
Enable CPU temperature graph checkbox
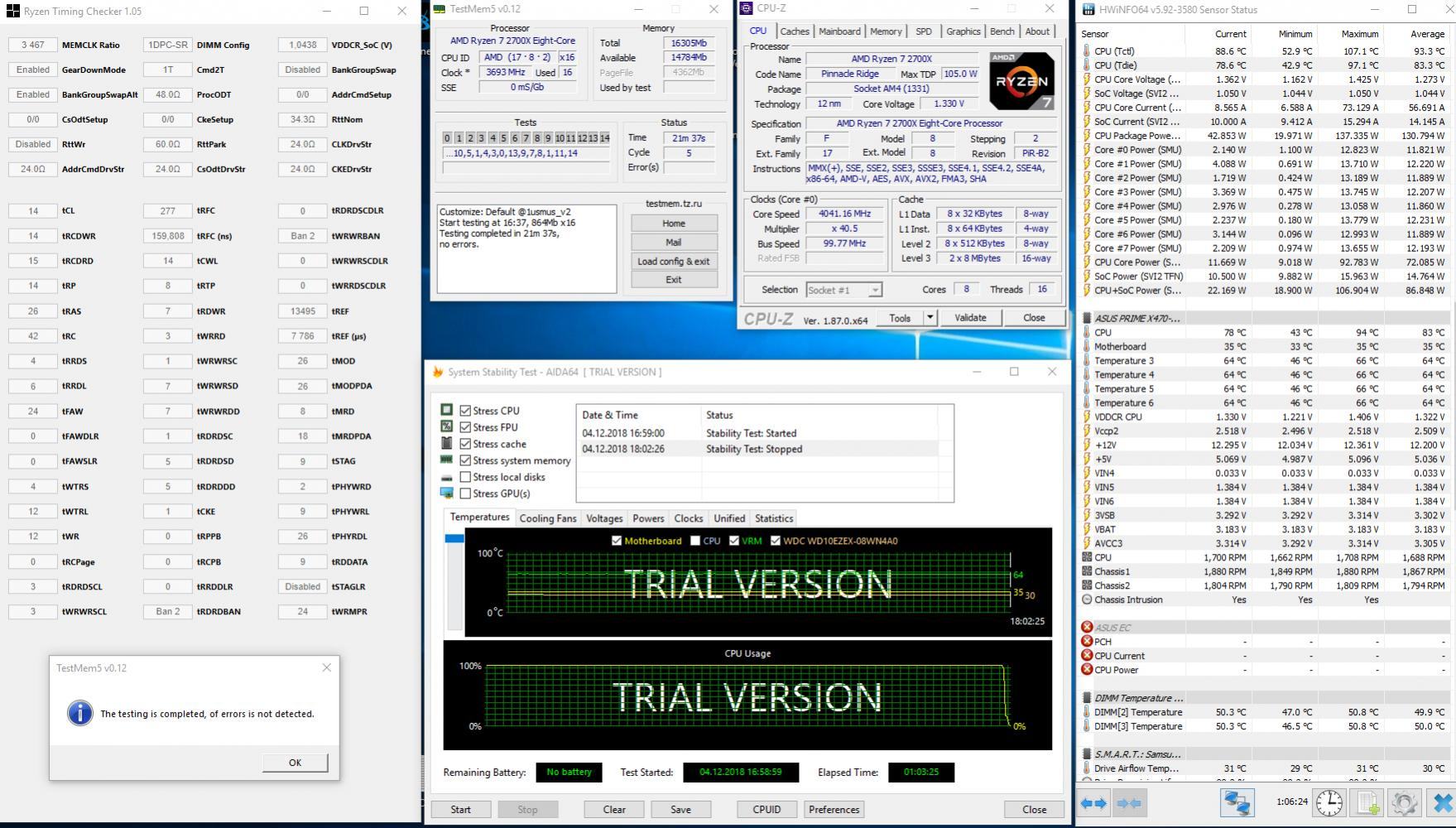(694, 541)
